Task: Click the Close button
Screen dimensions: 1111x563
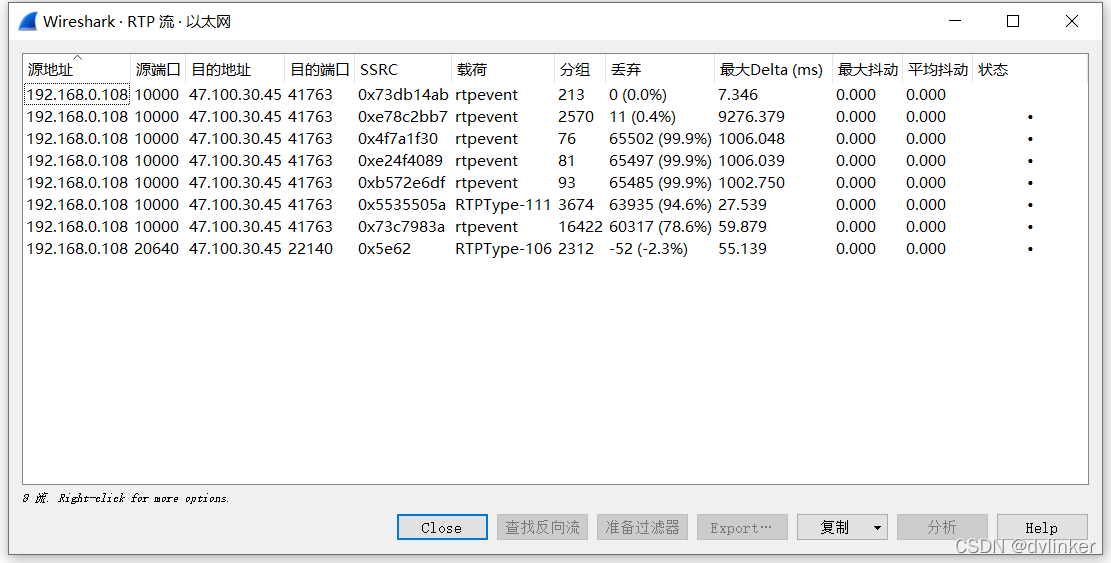Action: (441, 527)
